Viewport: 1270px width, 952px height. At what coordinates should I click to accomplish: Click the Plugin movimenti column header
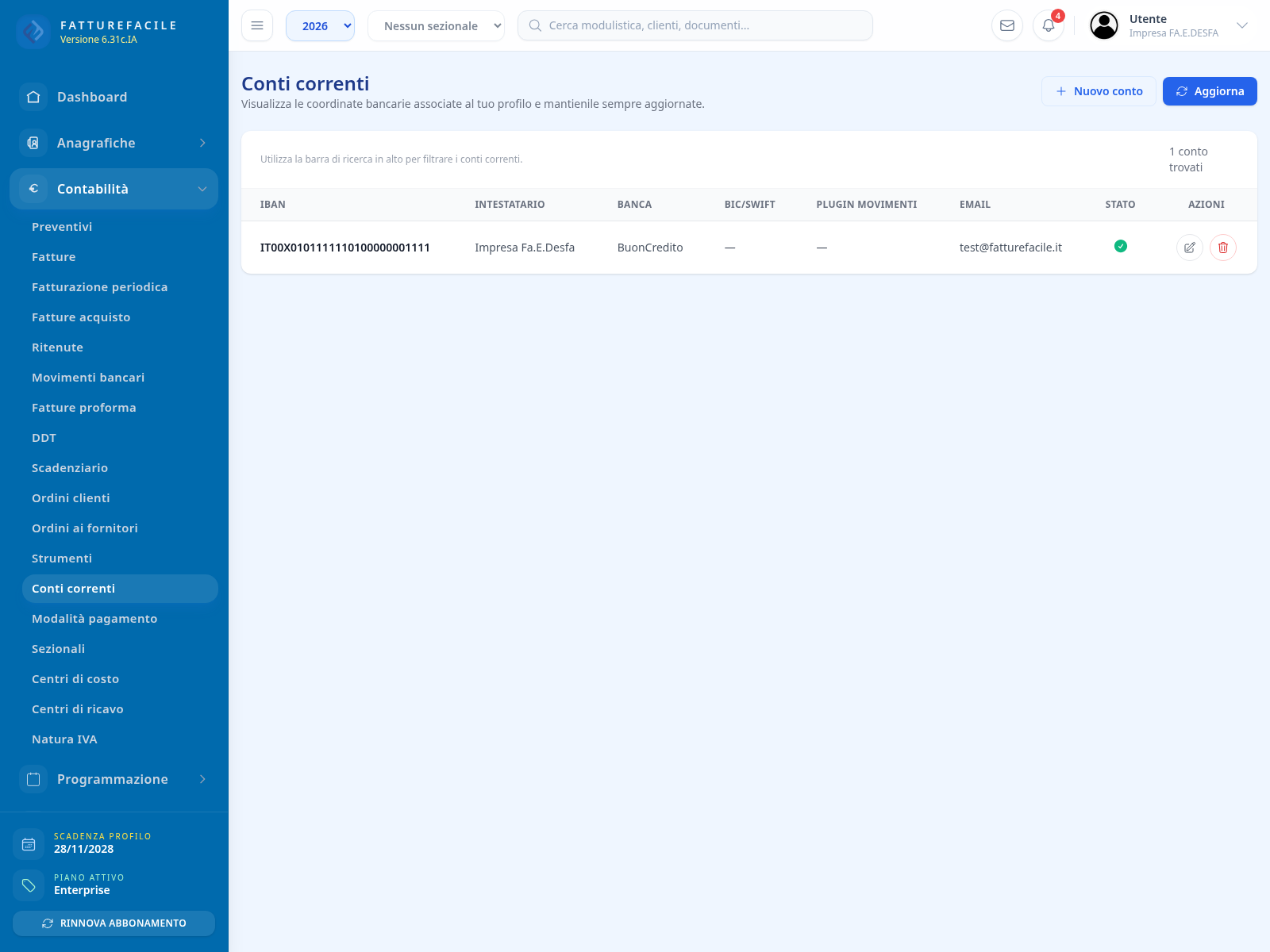(867, 205)
